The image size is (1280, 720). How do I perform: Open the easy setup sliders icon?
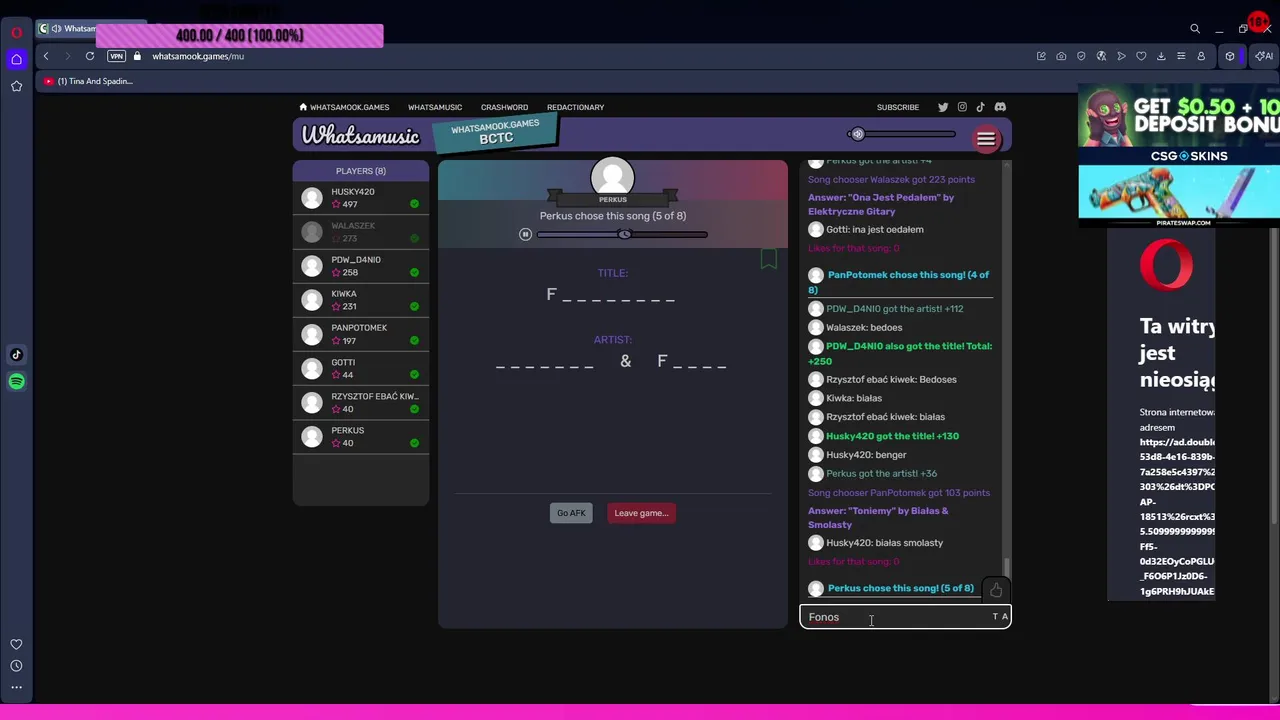click(1181, 56)
